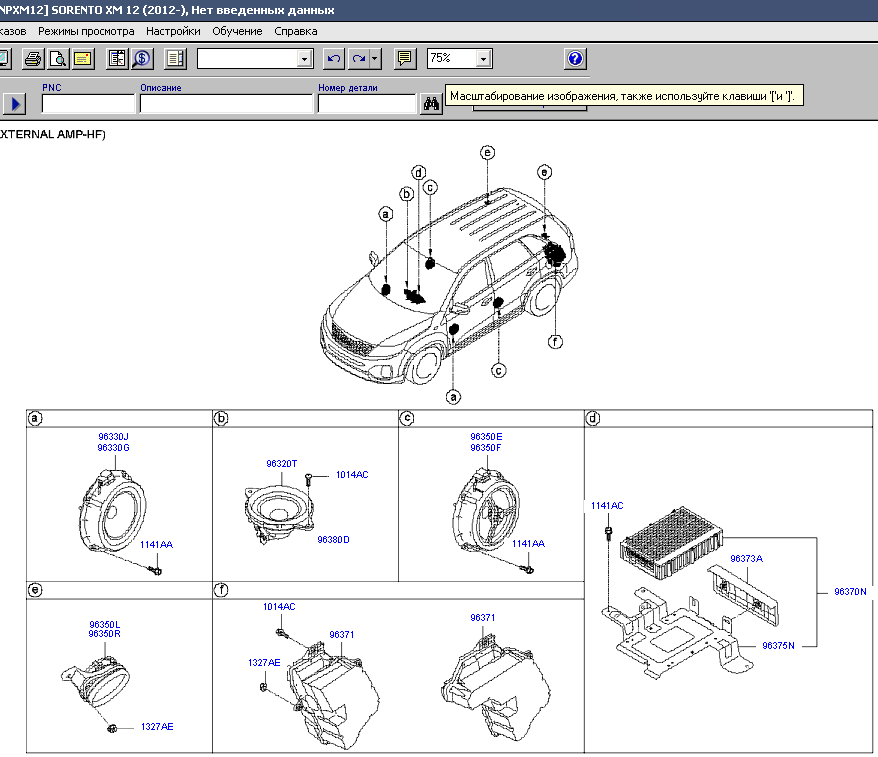Open print preview with magnifier page icon
The height and width of the screenshot is (757, 878).
(x=57, y=59)
